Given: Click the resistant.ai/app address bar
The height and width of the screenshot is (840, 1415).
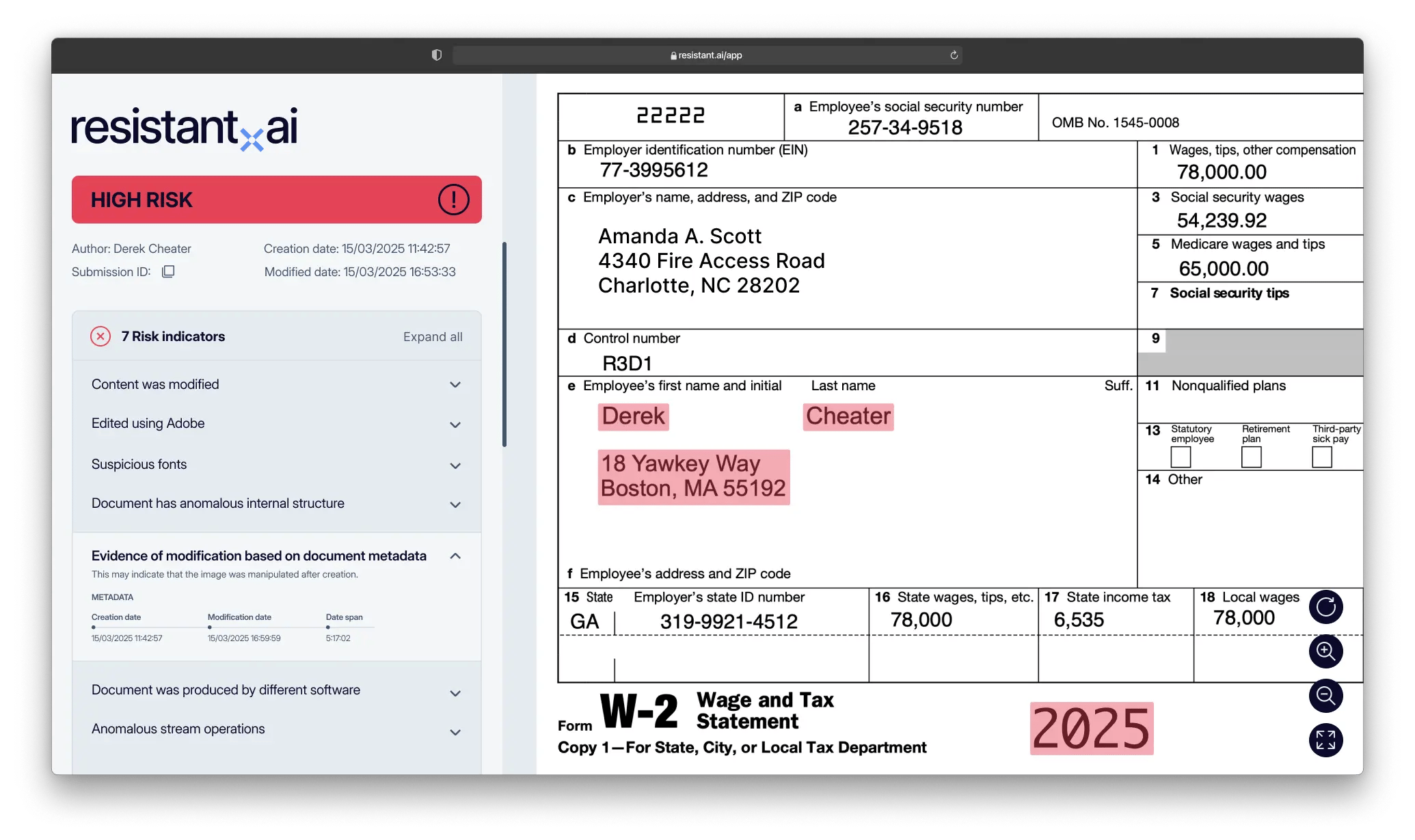Looking at the screenshot, I should point(707,55).
